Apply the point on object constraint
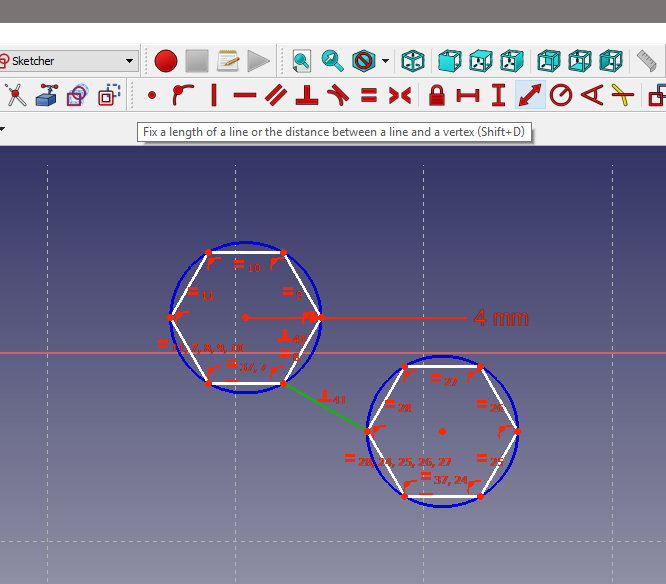 (183, 95)
